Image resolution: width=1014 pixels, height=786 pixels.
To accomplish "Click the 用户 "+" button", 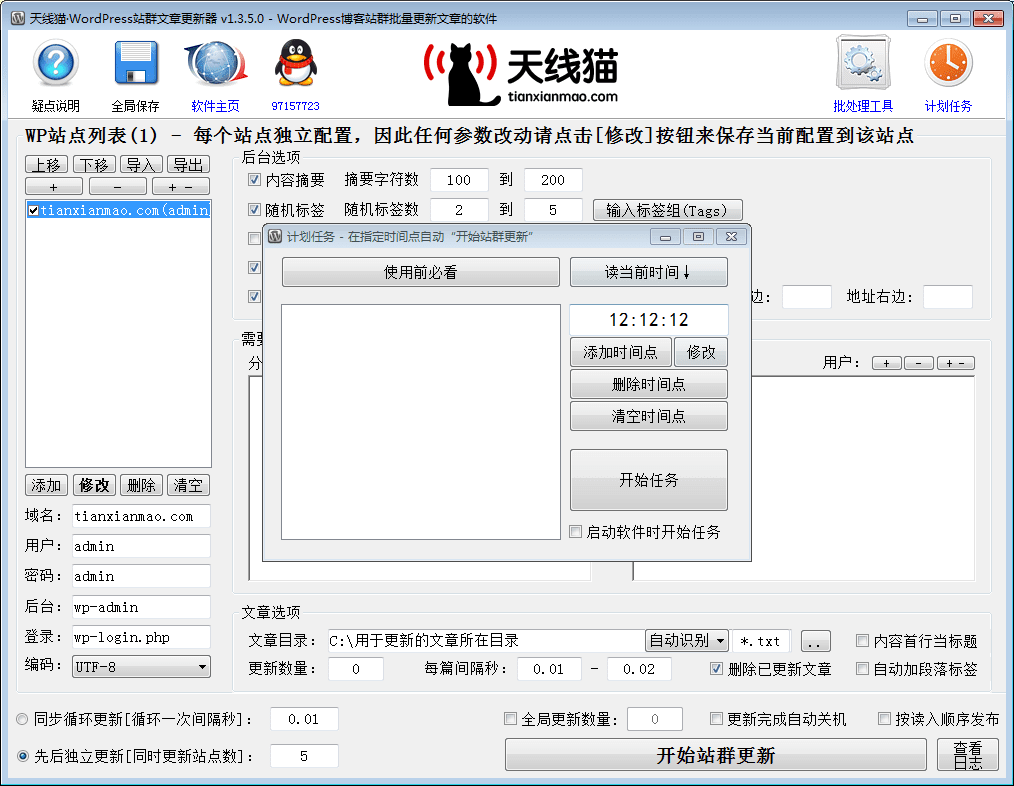I will coord(887,363).
